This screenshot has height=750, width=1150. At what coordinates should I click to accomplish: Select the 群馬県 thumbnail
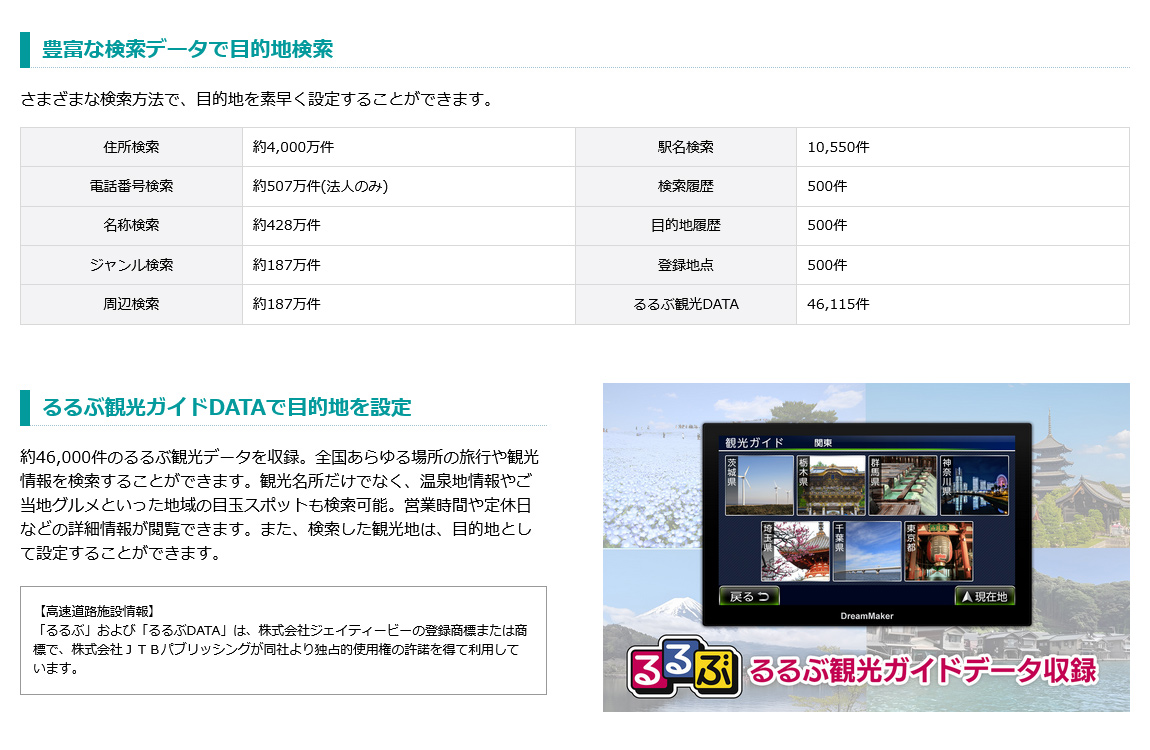903,485
